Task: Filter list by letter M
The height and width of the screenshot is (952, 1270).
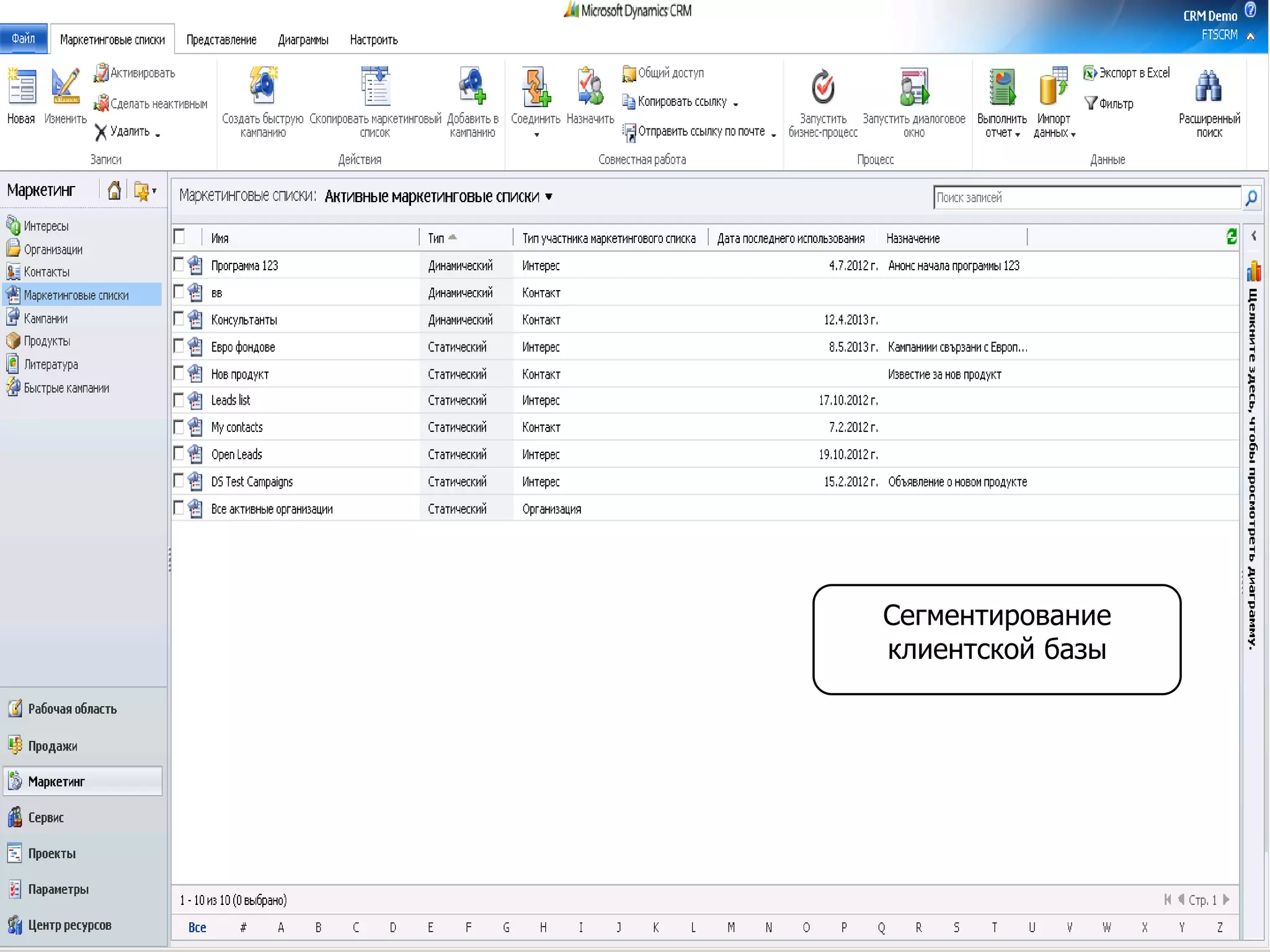Action: 731,927
